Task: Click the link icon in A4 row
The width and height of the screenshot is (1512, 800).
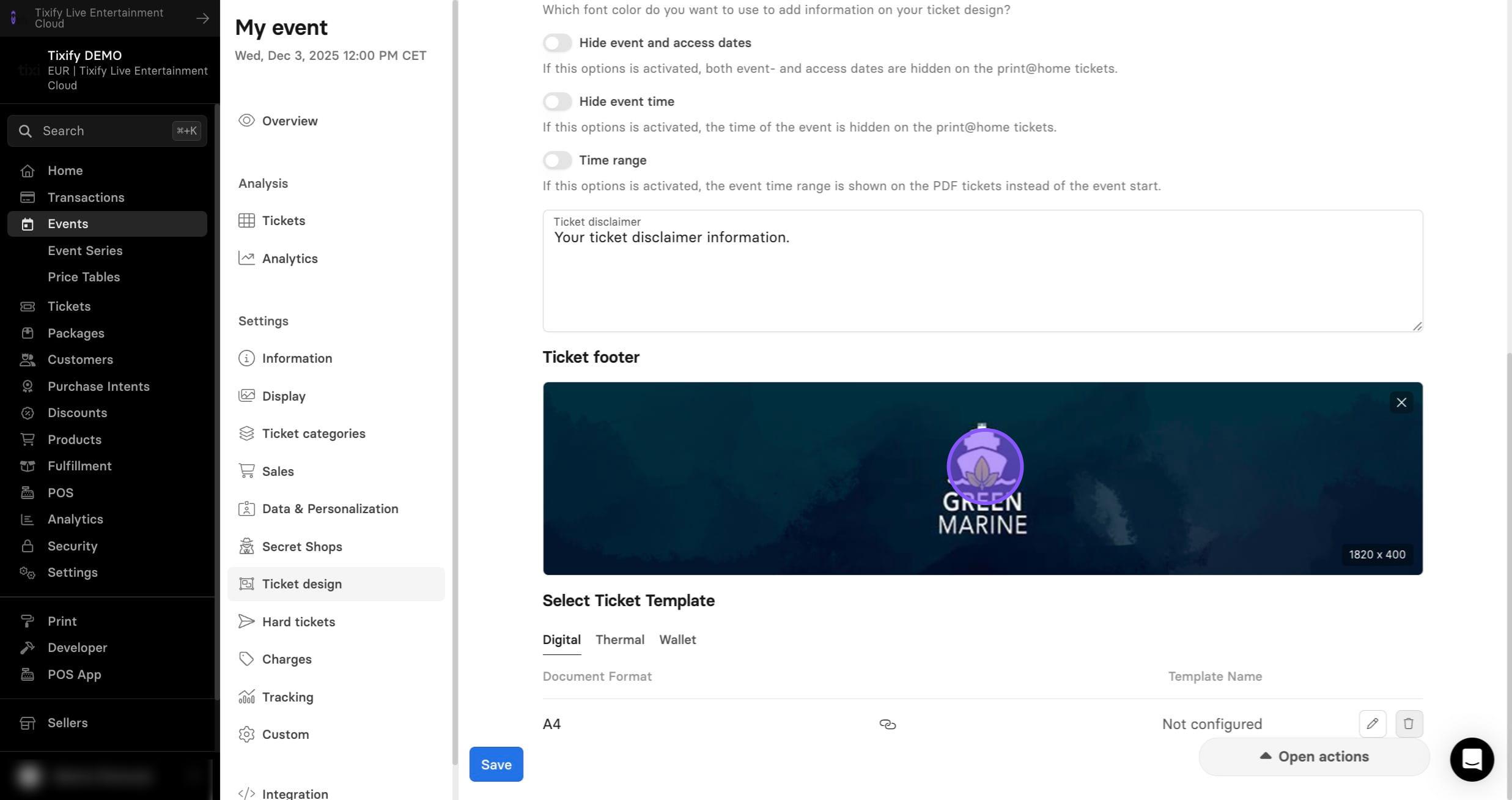Action: 887,724
